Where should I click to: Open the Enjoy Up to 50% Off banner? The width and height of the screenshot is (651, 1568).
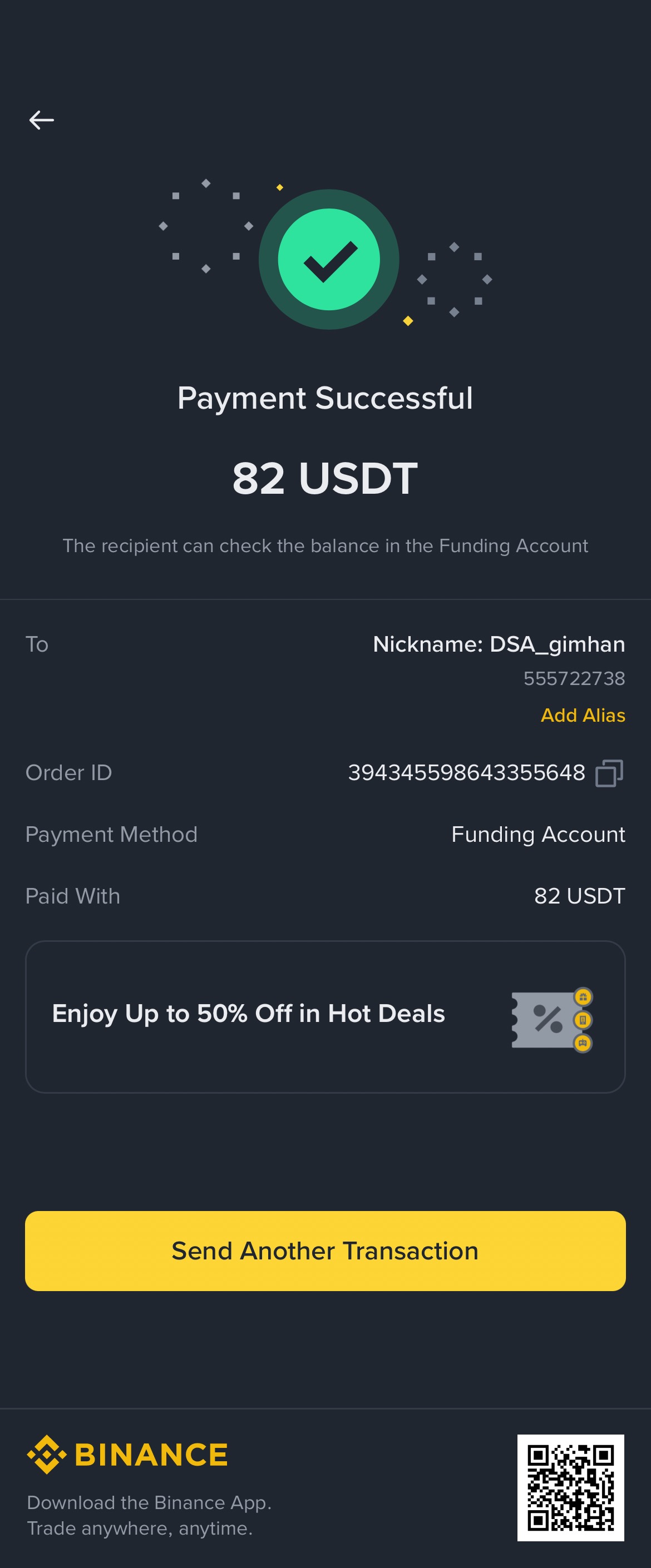point(249,1014)
